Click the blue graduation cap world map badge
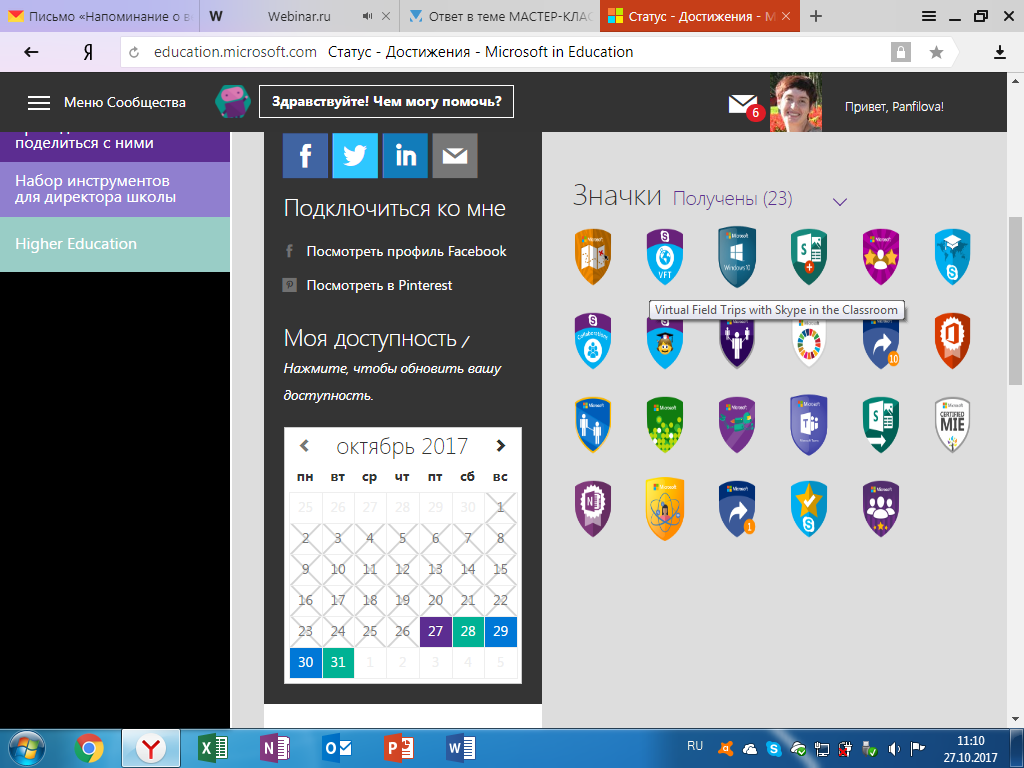 click(x=952, y=257)
